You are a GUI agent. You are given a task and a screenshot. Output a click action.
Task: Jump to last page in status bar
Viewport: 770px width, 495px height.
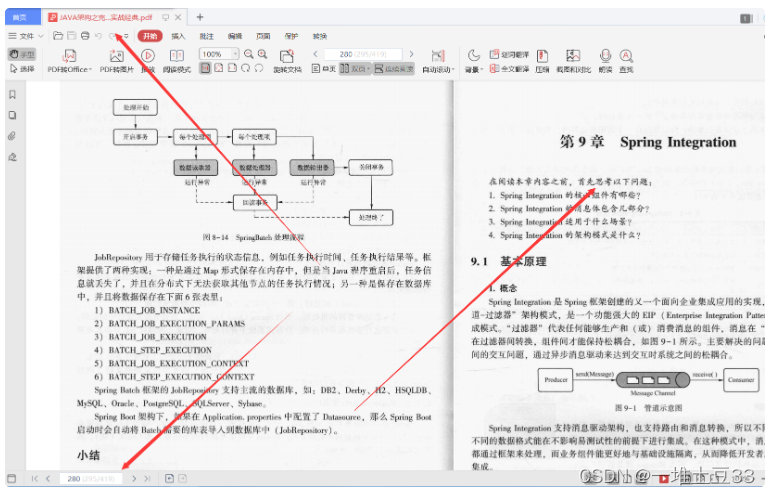tap(147, 478)
